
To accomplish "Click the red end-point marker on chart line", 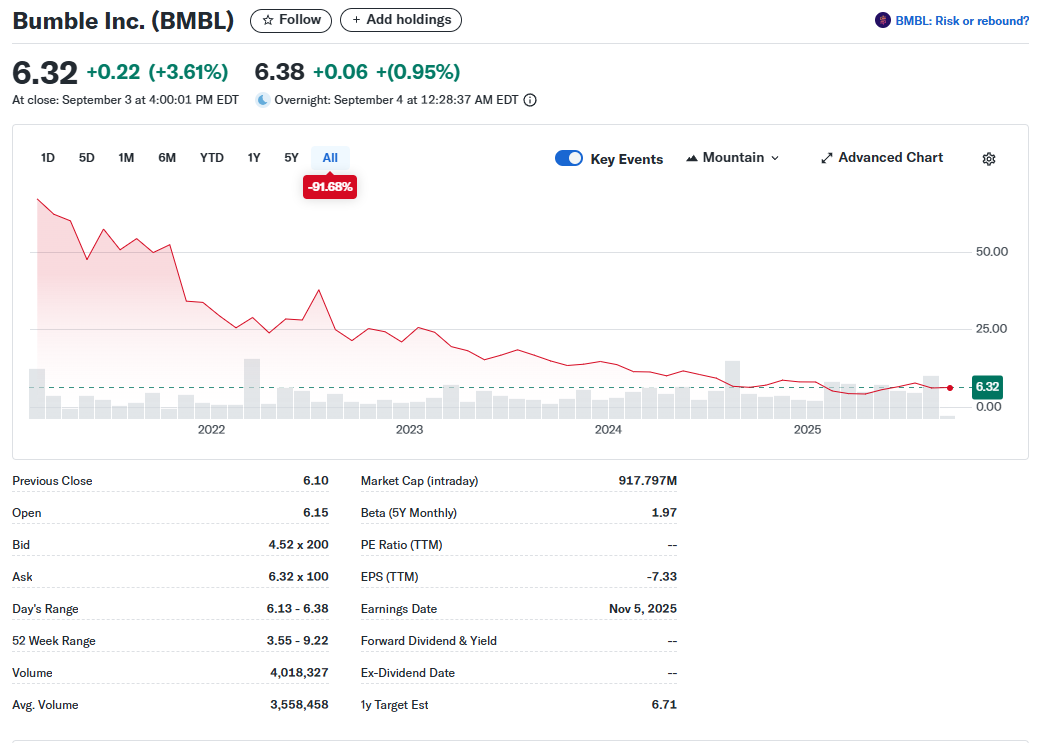I will (x=950, y=388).
